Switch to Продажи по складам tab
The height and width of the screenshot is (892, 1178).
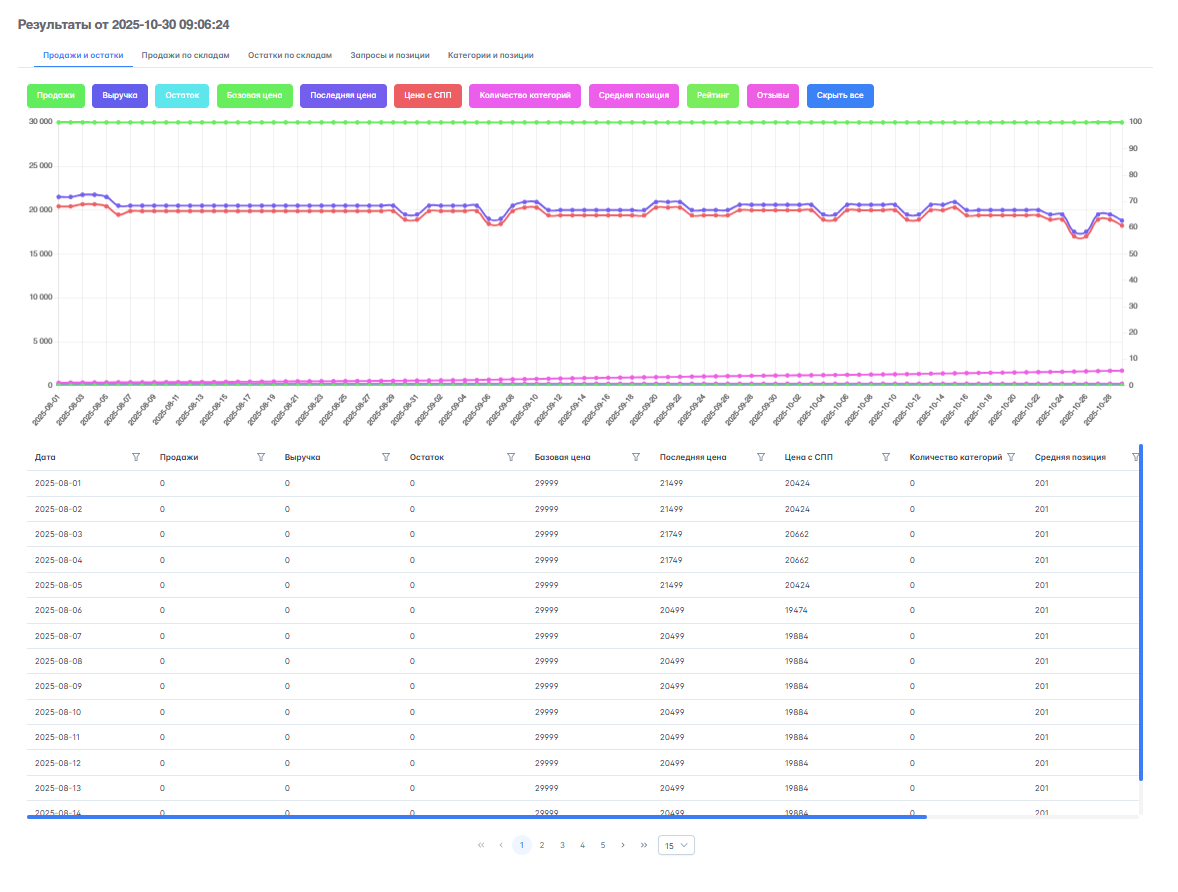click(186, 56)
